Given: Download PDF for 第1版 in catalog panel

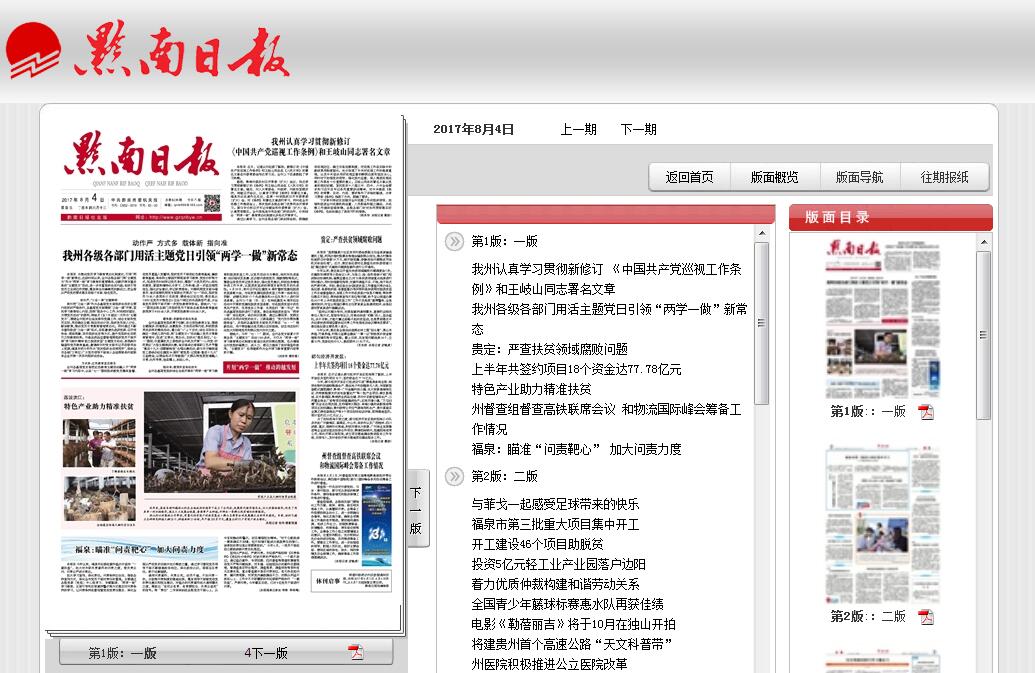Looking at the screenshot, I should coord(926,412).
